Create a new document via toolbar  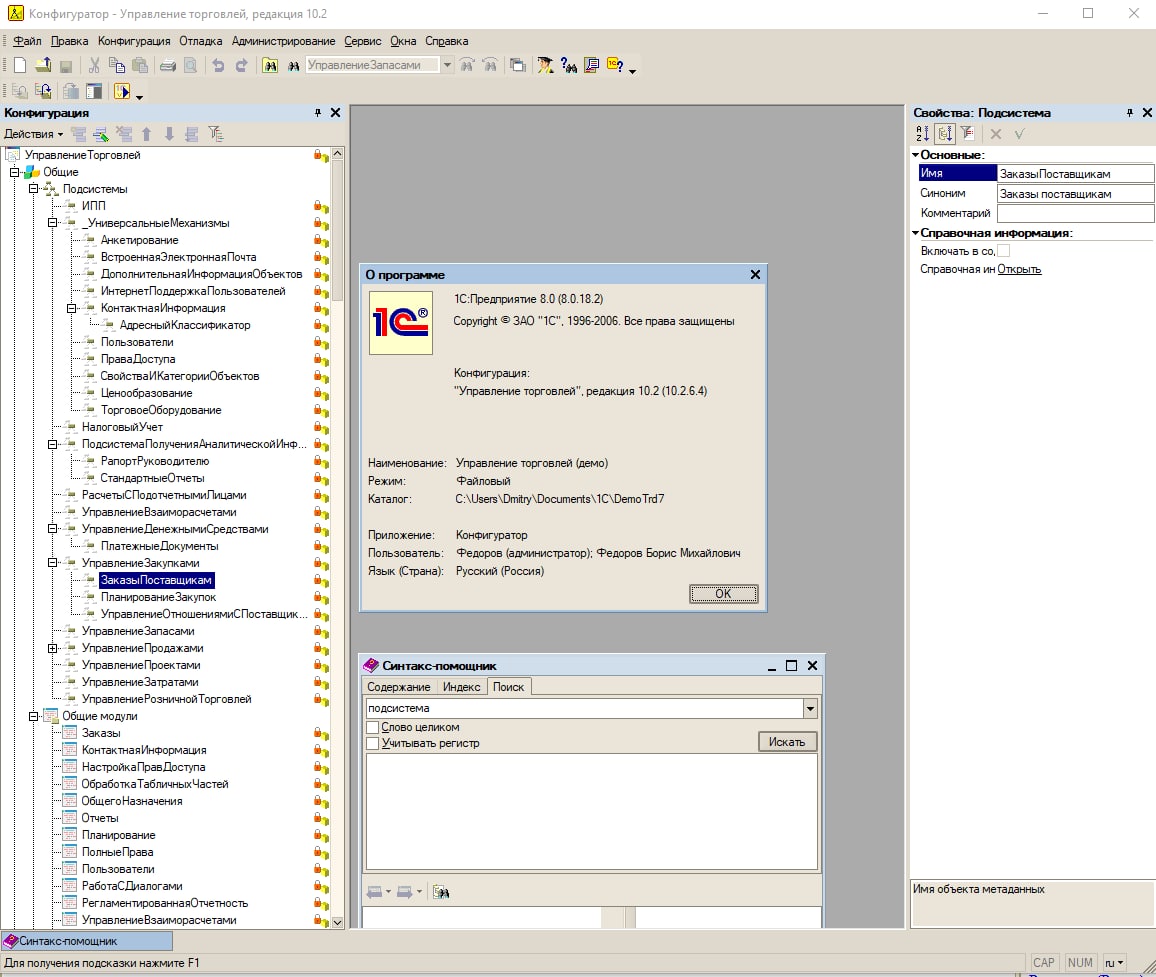point(20,65)
